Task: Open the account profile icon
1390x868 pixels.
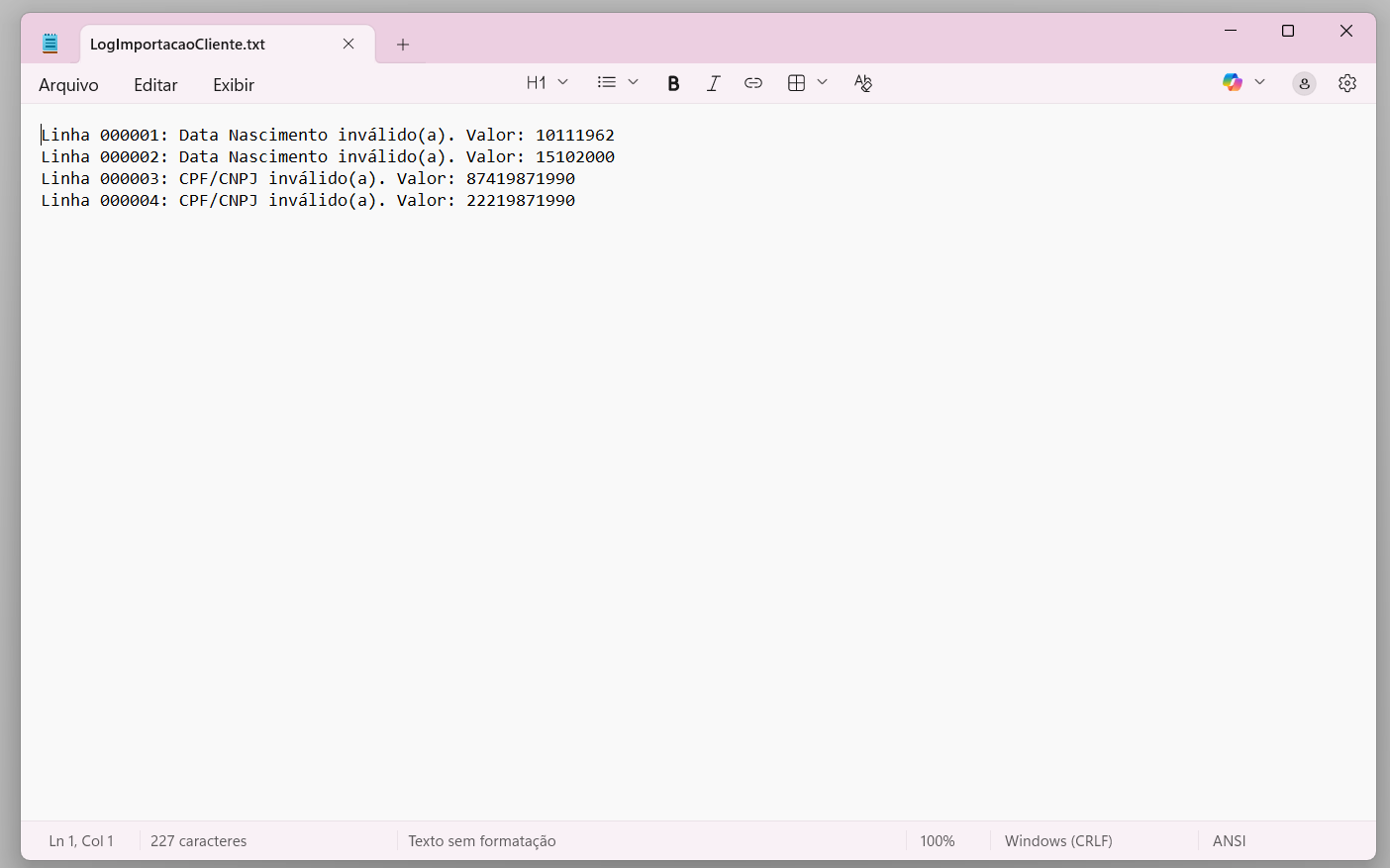Action: 1305,84
